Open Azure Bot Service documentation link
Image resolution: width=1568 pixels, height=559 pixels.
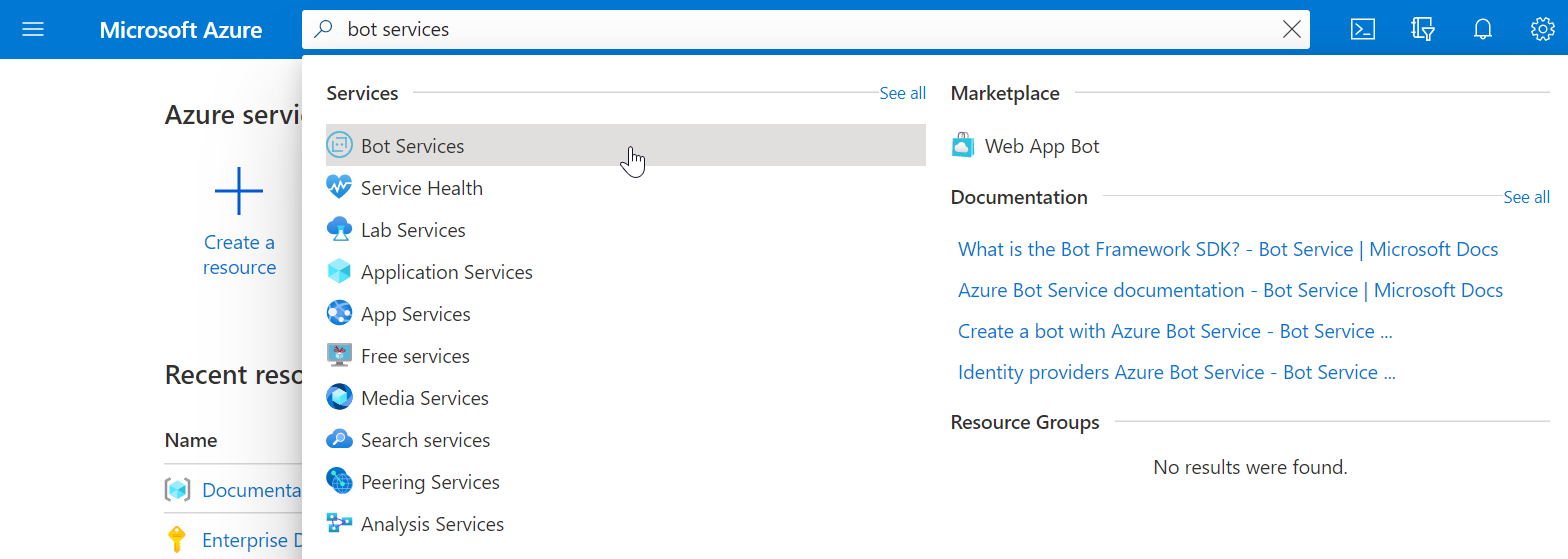click(1229, 290)
